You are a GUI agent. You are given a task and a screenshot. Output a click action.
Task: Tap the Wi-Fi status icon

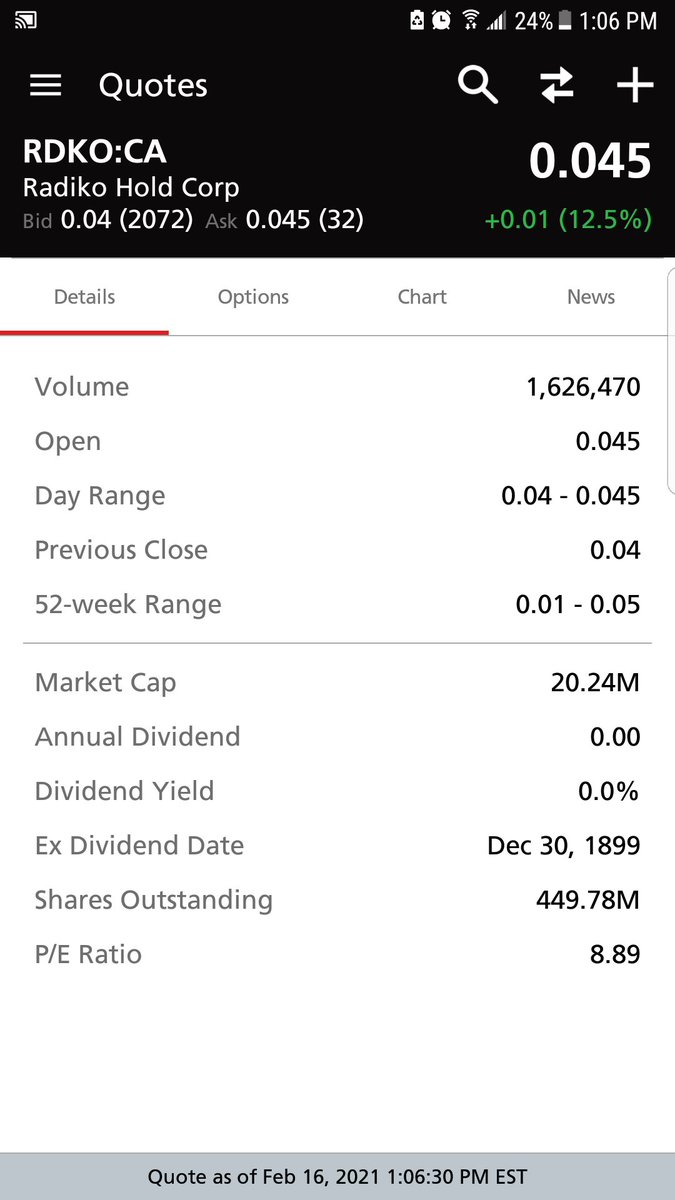469,20
